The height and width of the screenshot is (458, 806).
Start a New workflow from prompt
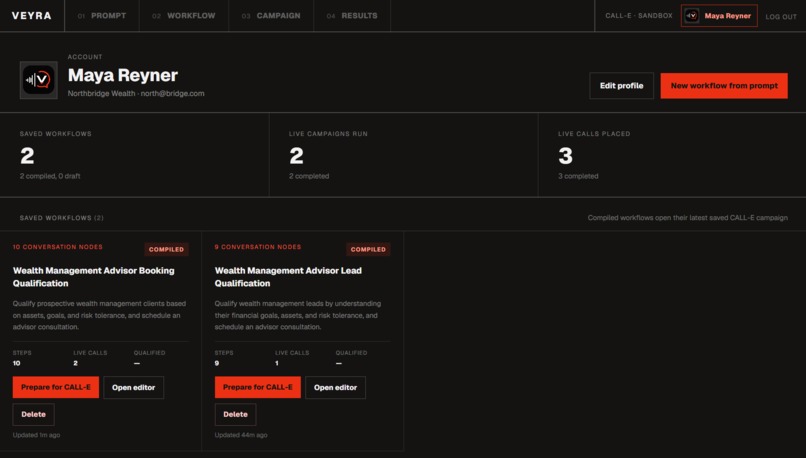coord(724,86)
